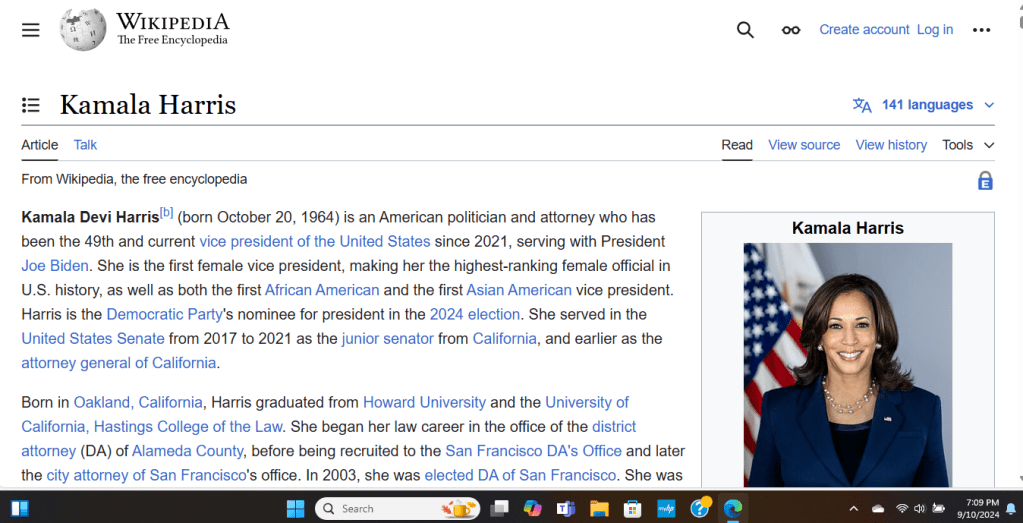Viewport: 1023px width, 523px height.
Task: Click the search magnifier icon
Action: click(745, 30)
